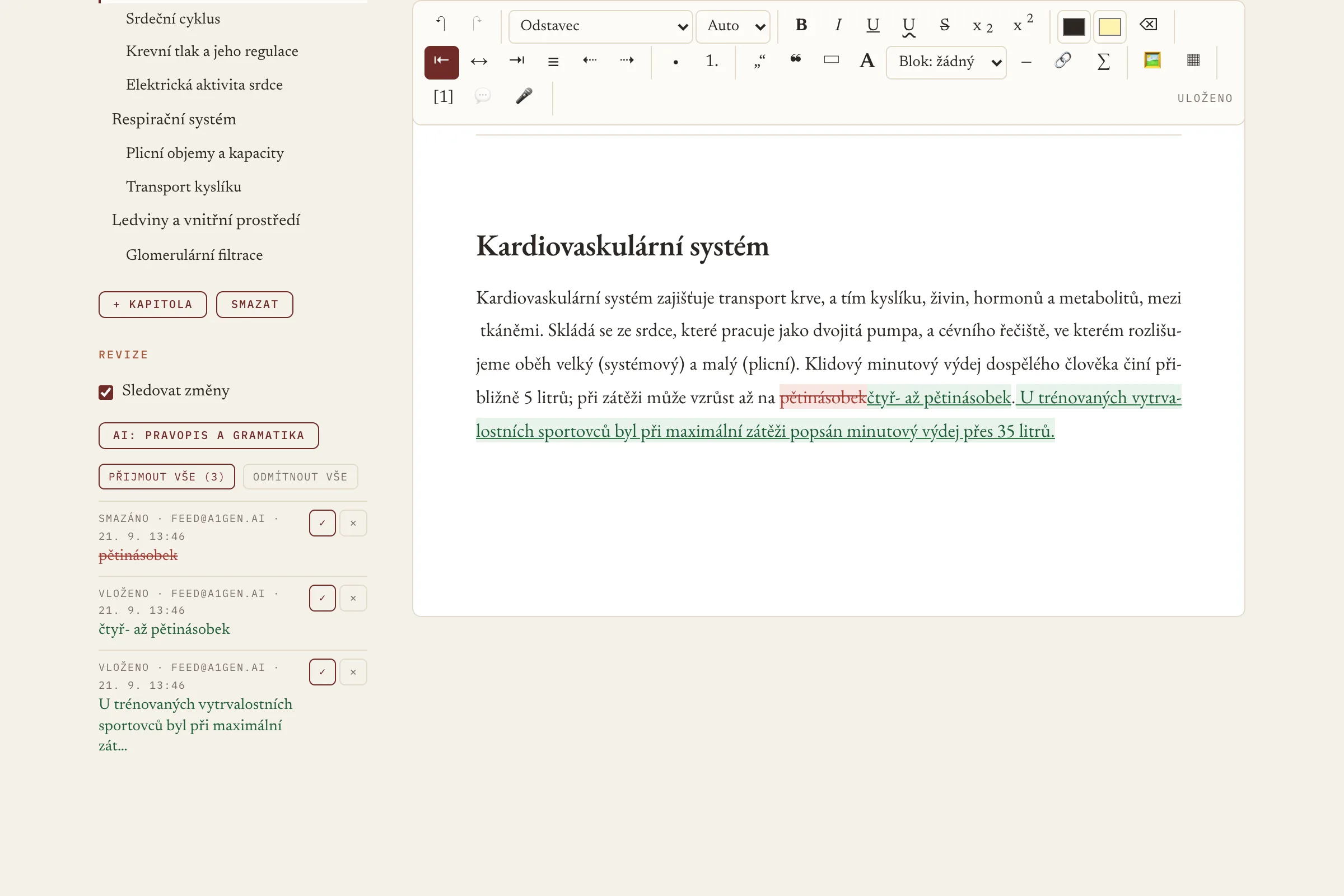Click the struck-through pětinásobek in document
The height and width of the screenshot is (896, 1344).
[823, 398]
